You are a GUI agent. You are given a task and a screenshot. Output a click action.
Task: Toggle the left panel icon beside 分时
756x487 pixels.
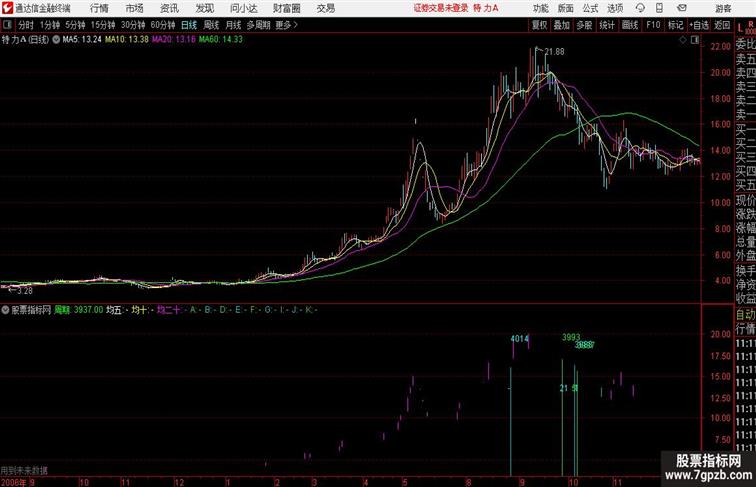tap(7, 25)
